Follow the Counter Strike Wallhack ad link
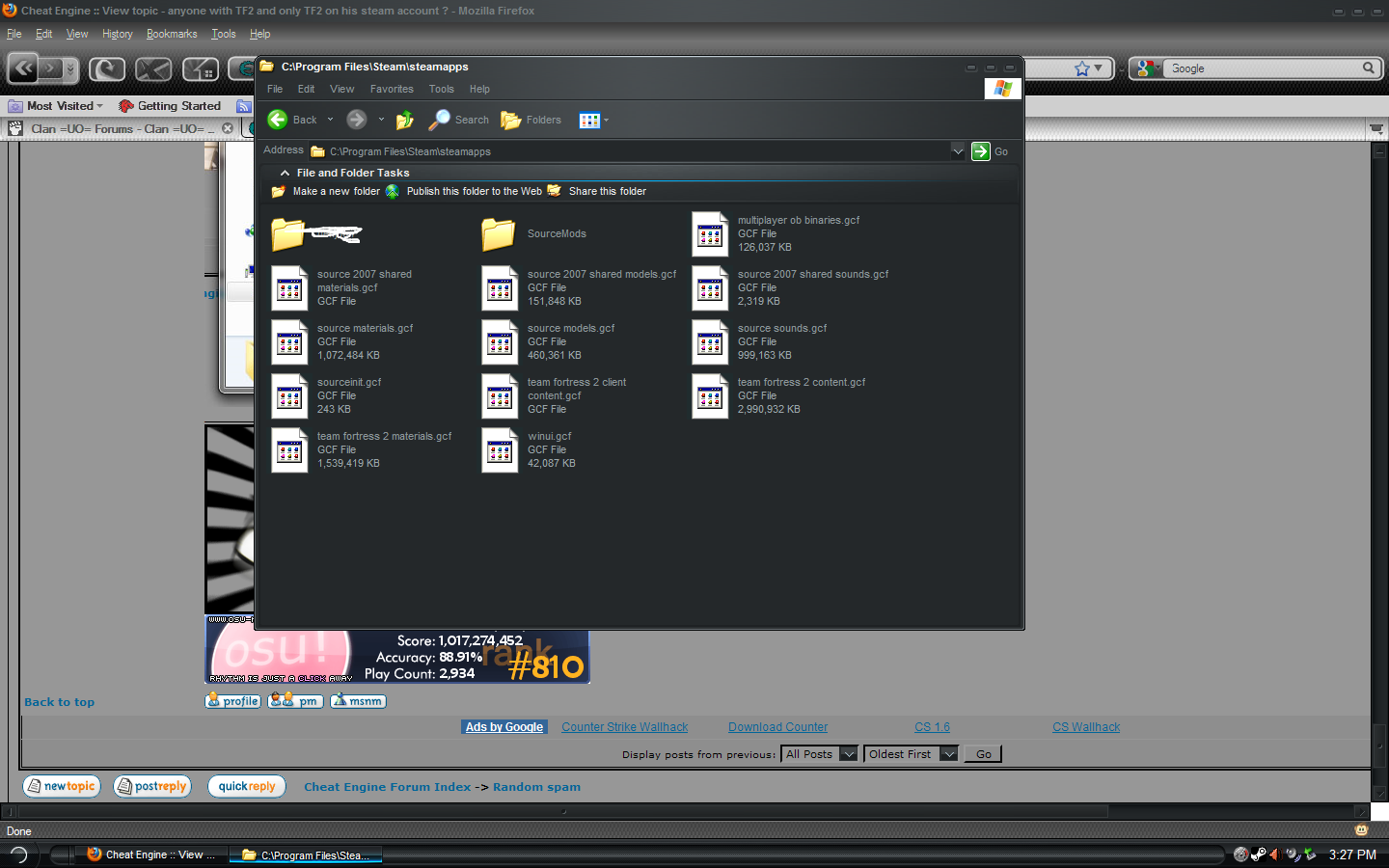The height and width of the screenshot is (868, 1389). (x=625, y=727)
